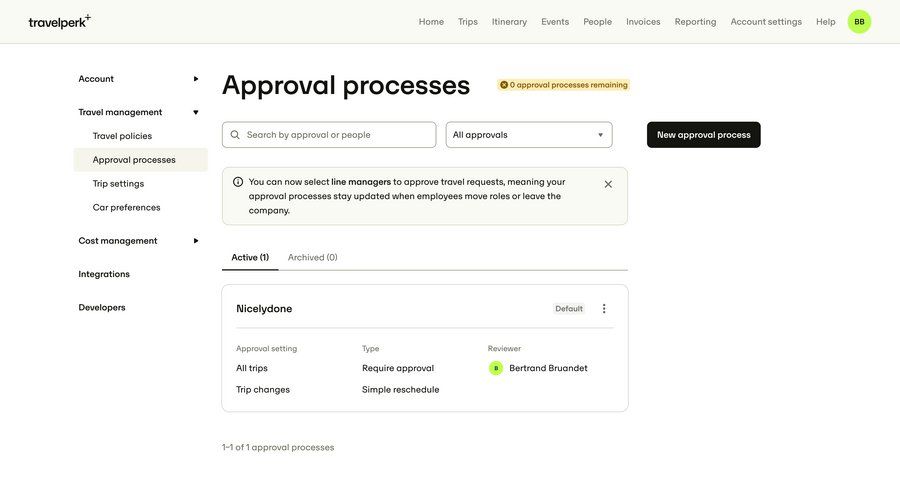Open Events in the top navigation
900x484 pixels.
pos(555,22)
